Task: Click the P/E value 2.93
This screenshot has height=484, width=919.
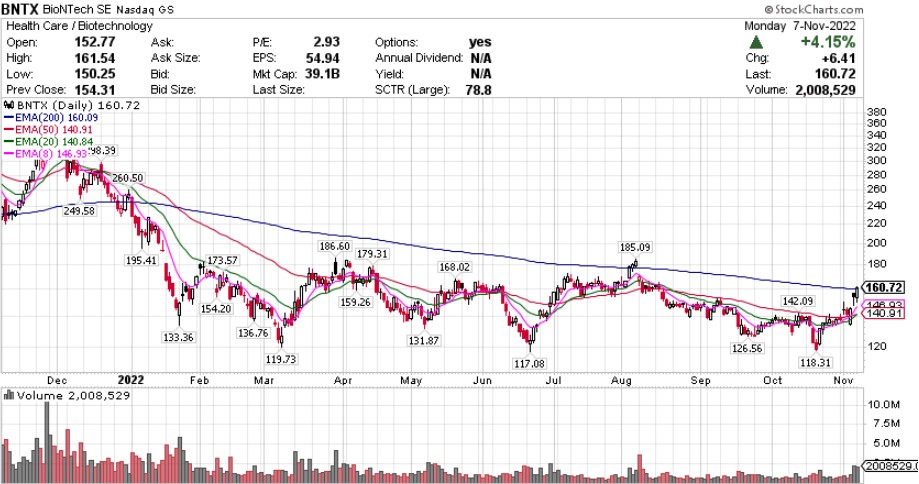Action: pos(326,42)
